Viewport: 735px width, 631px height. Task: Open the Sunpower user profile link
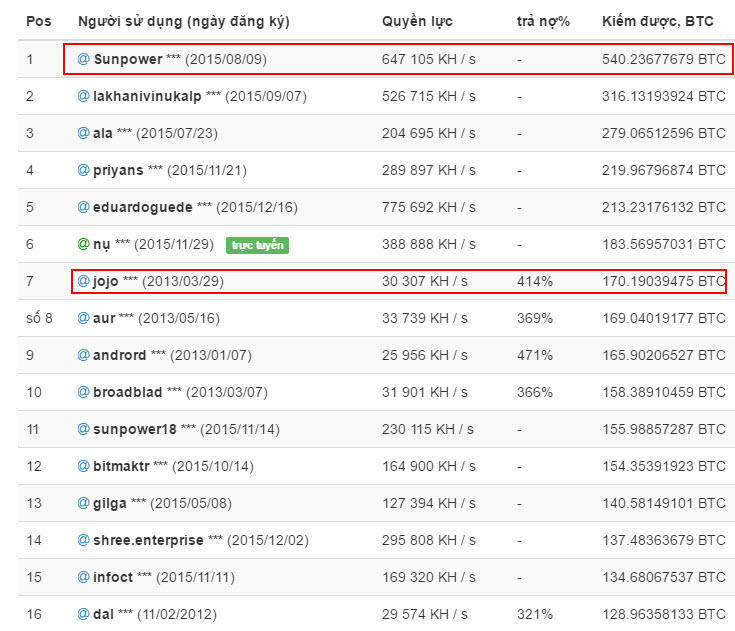click(x=128, y=59)
